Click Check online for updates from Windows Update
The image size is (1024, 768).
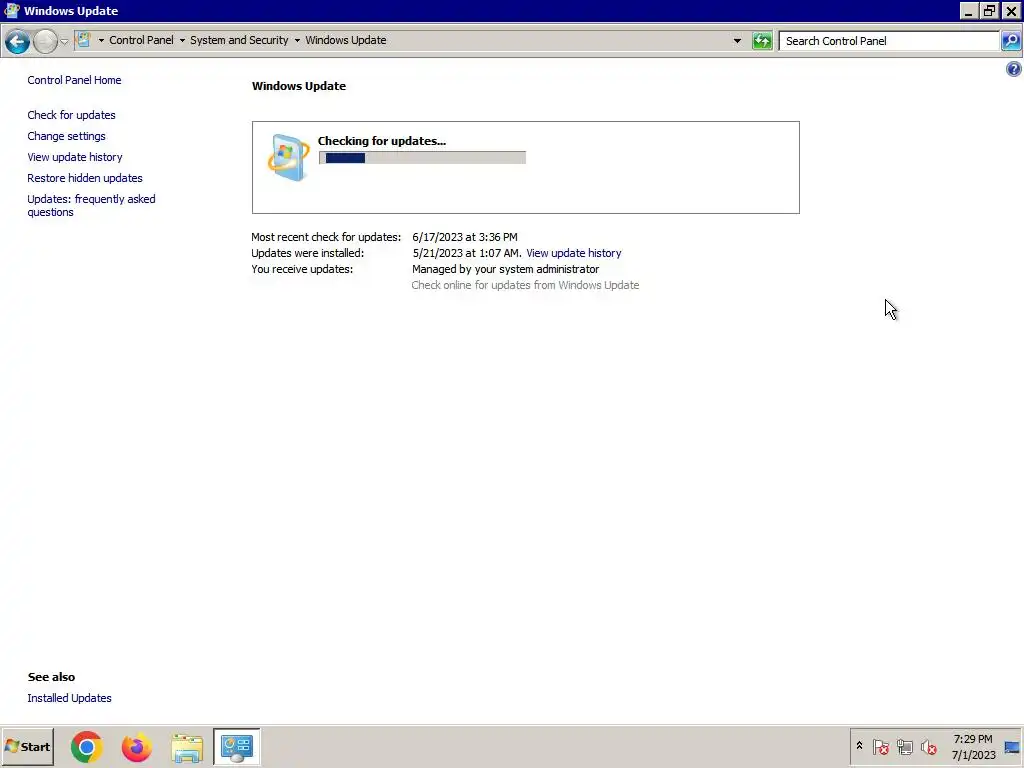point(525,285)
